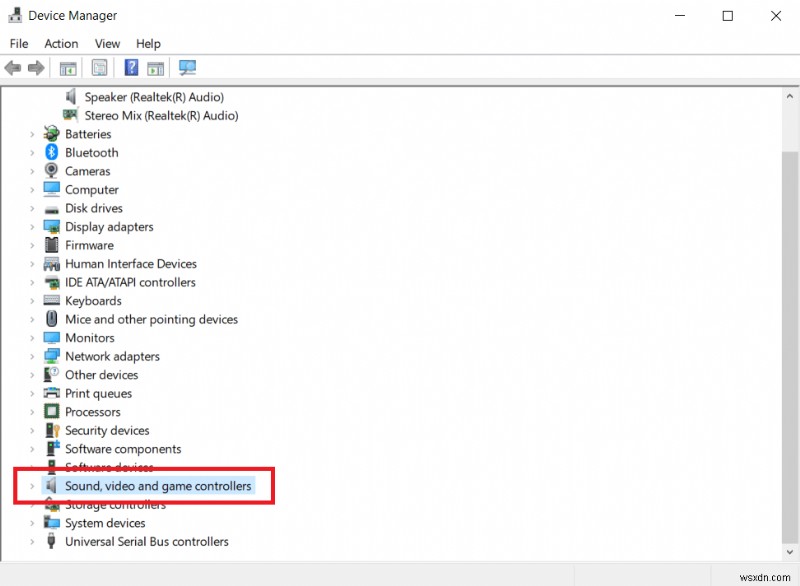Select the Other devices category
The width and height of the screenshot is (800, 586).
pyautogui.click(x=101, y=374)
